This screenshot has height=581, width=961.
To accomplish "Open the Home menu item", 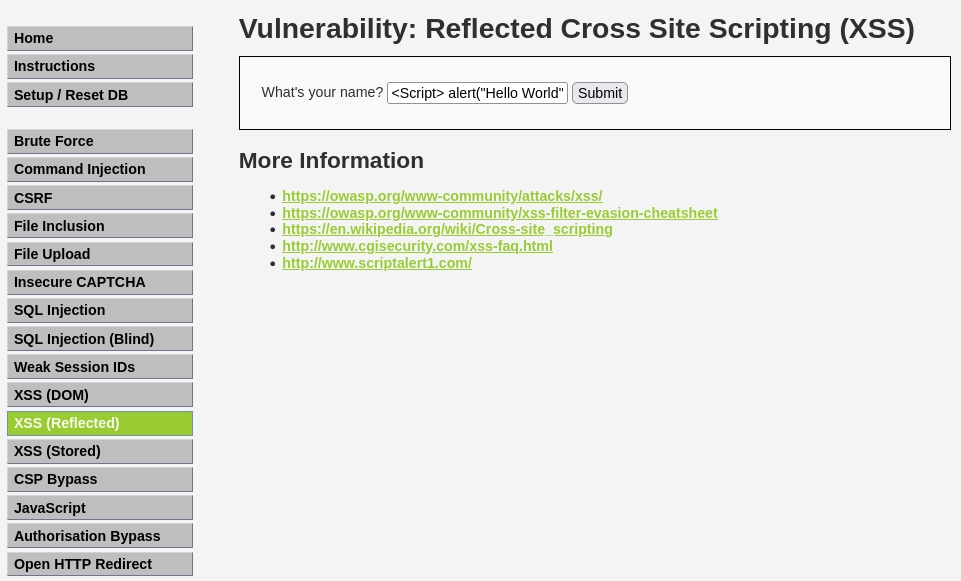I will tap(99, 38).
